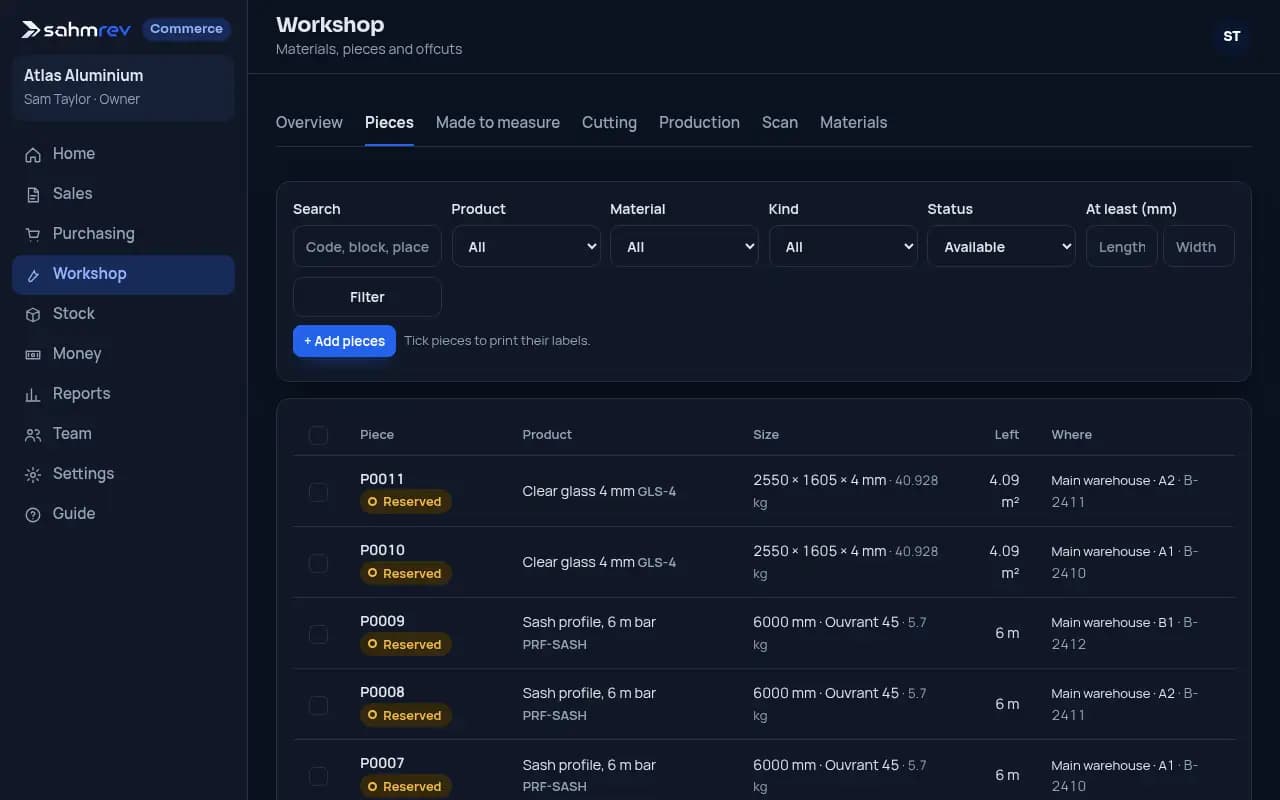Open the ST user avatar

point(1232,36)
